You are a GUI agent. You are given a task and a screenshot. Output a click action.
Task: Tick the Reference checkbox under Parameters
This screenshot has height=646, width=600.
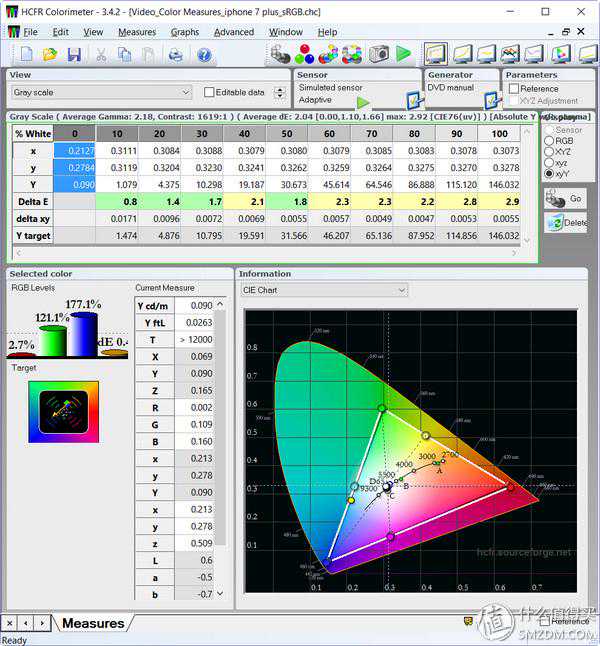(x=513, y=89)
